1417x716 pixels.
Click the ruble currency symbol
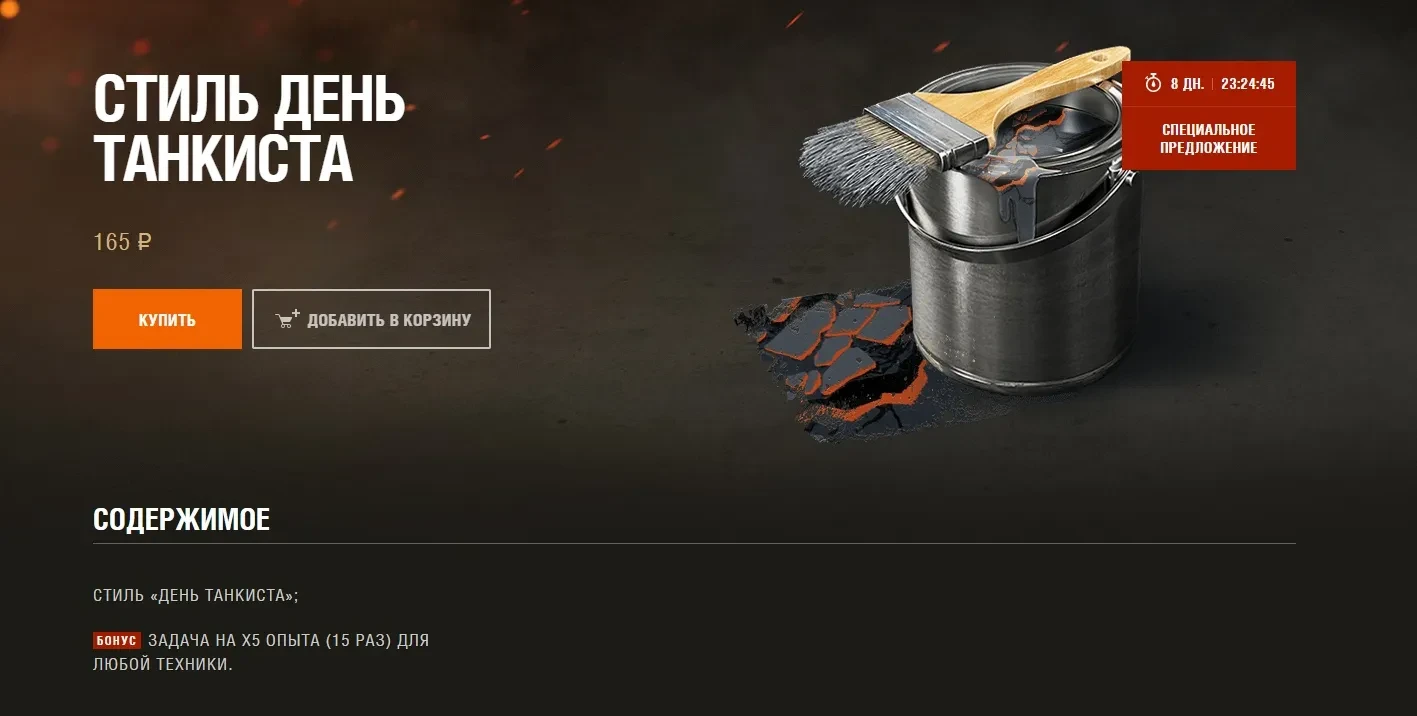(144, 242)
